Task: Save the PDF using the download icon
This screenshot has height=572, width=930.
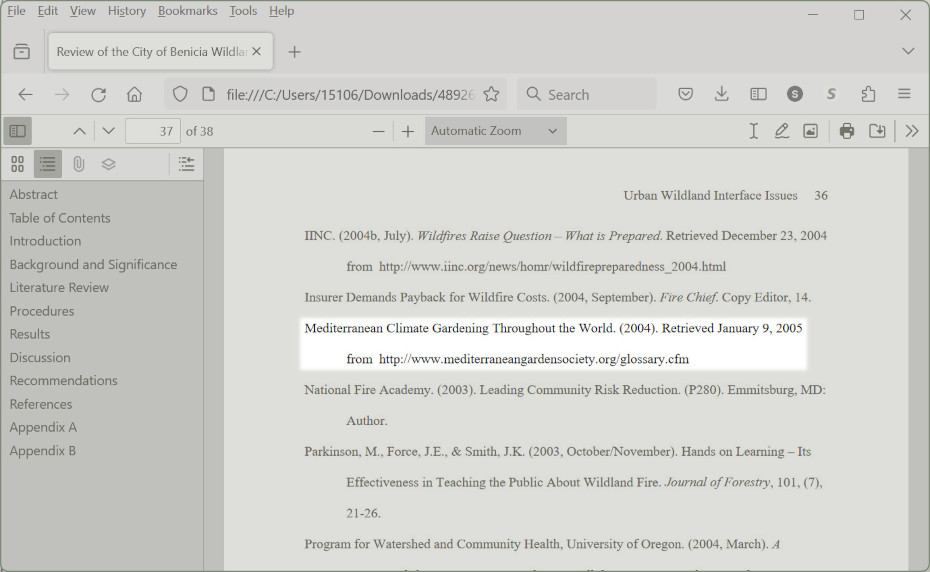Action: point(877,131)
